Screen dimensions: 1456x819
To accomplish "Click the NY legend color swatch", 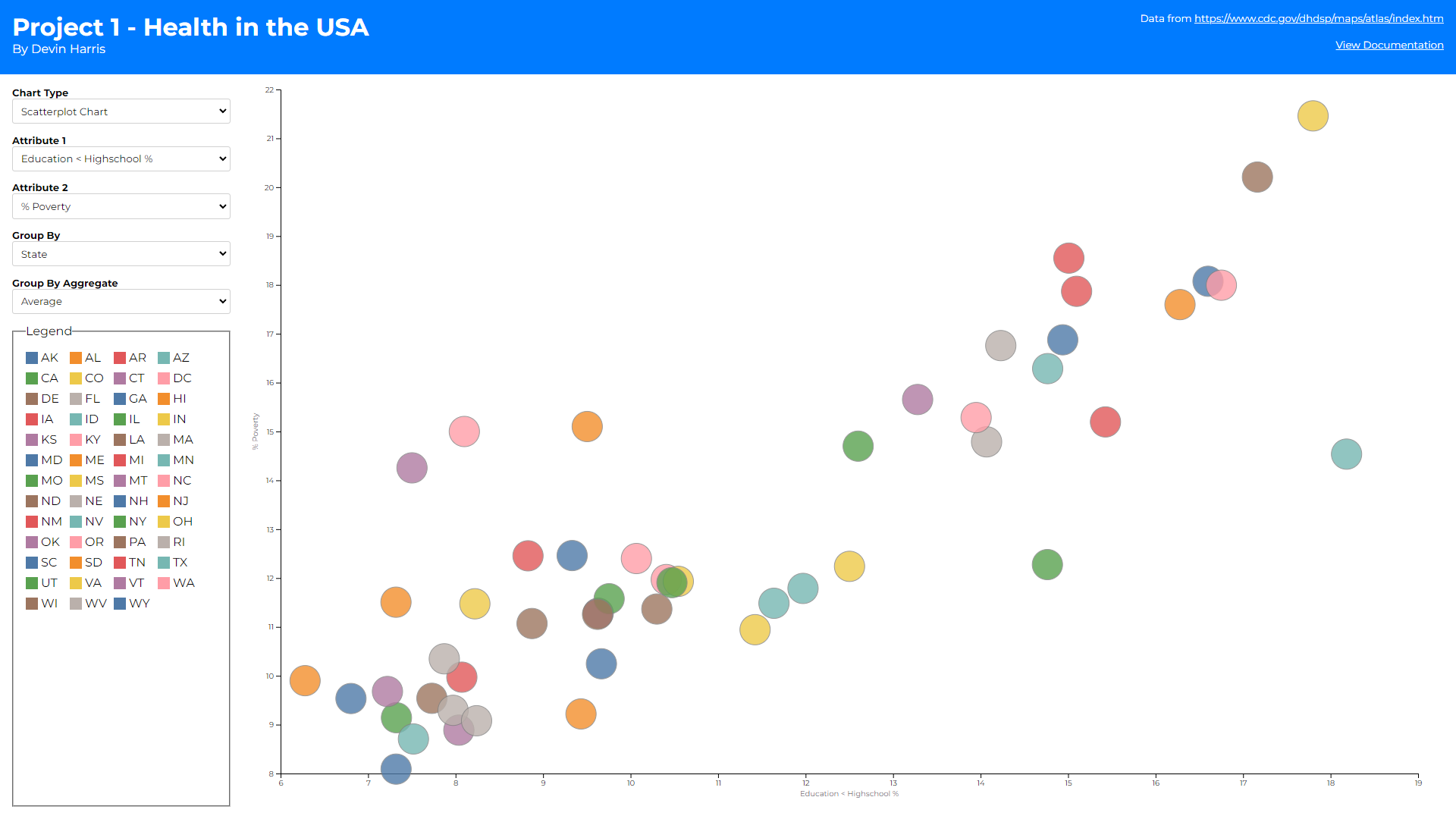I will [x=120, y=522].
